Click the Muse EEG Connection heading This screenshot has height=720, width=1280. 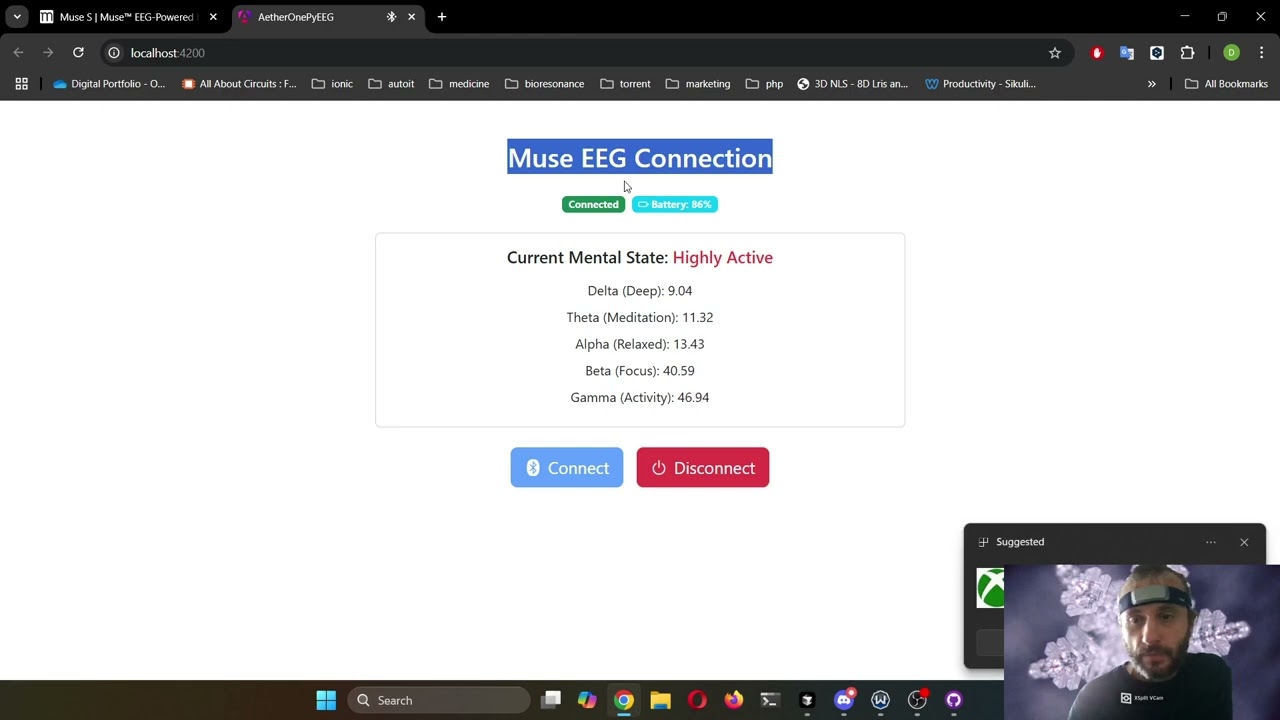(640, 158)
